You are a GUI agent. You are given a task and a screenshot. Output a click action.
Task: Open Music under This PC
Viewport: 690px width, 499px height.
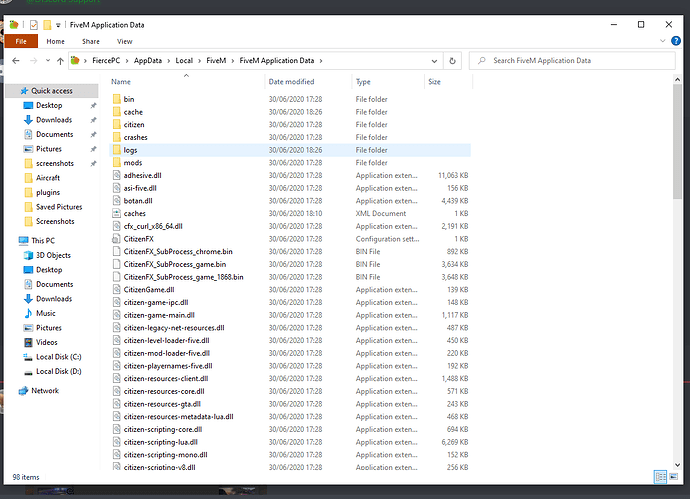coord(45,313)
